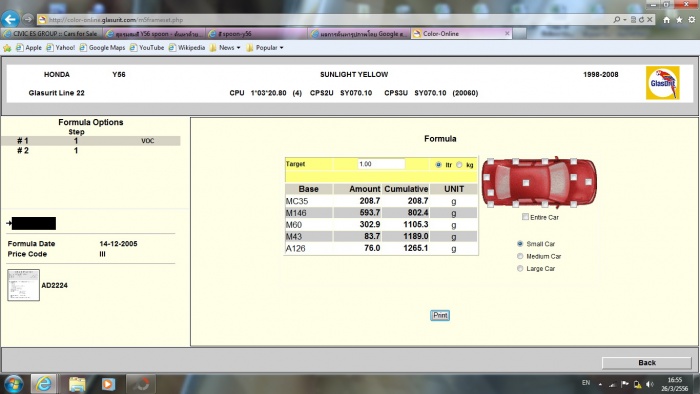Expand the News bookmarks folder dropdown

click(x=238, y=48)
